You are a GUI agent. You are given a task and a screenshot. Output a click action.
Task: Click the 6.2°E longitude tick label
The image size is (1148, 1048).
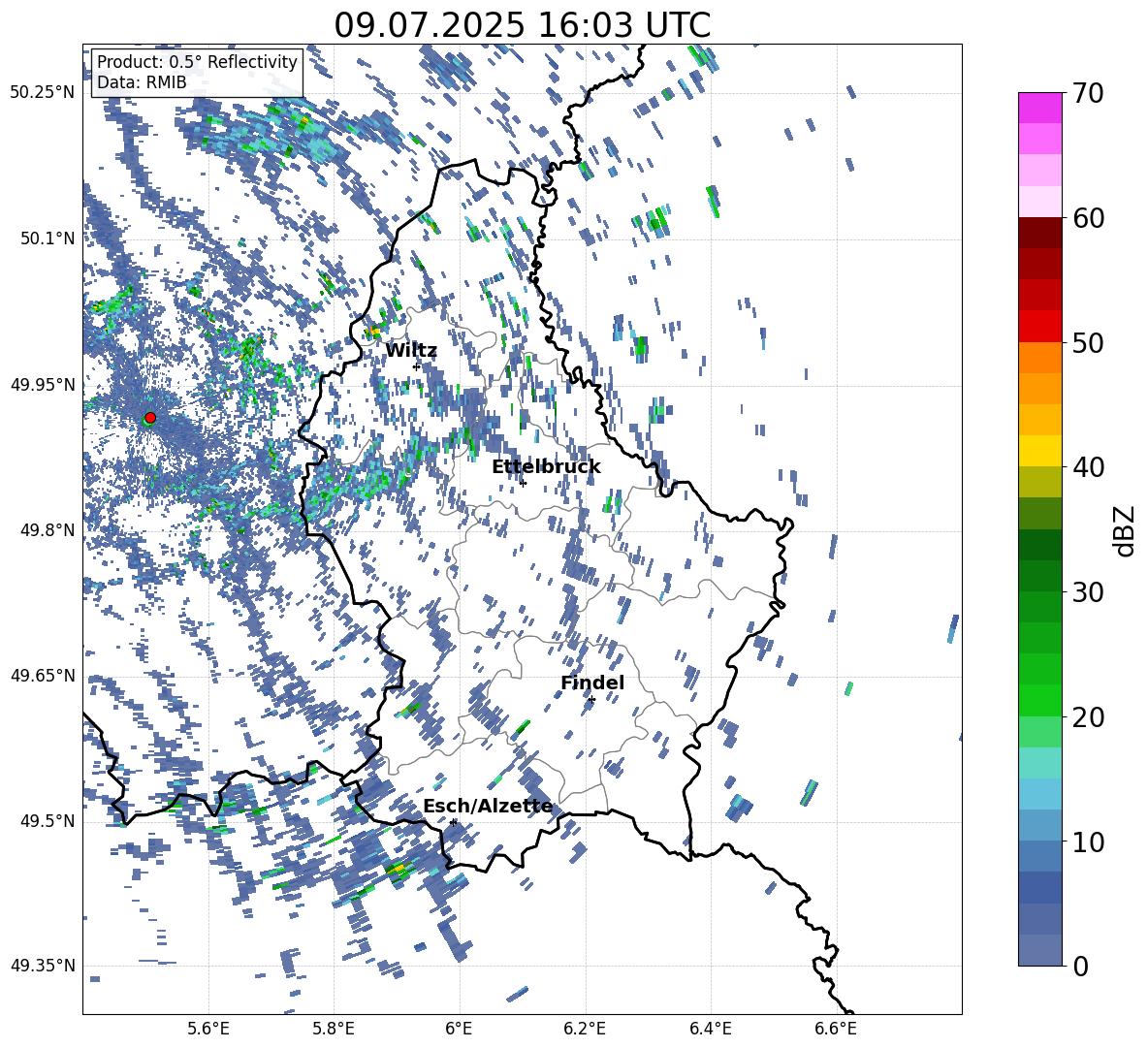[585, 1030]
